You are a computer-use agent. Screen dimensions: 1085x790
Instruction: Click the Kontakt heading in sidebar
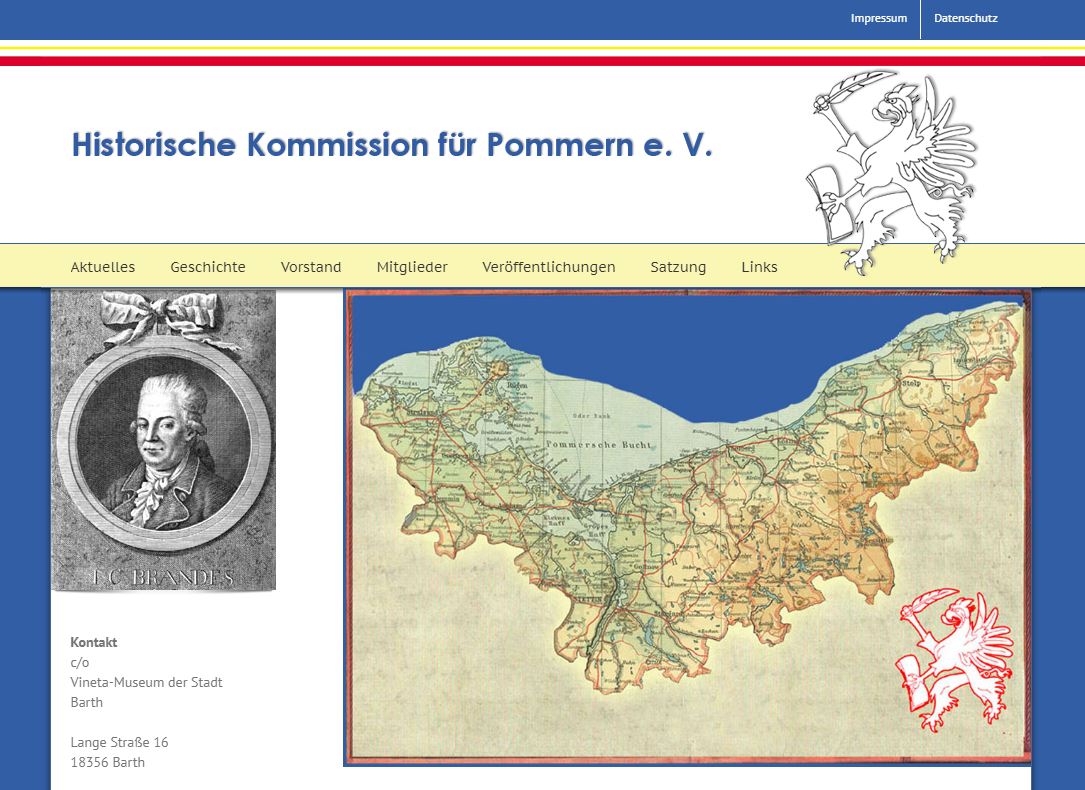94,642
